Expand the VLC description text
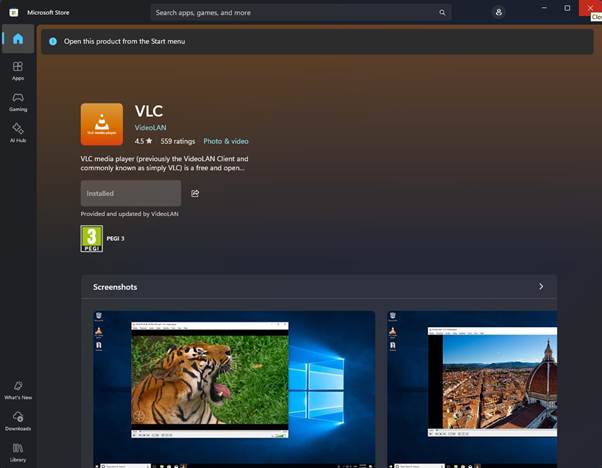602x468 pixels. click(164, 163)
